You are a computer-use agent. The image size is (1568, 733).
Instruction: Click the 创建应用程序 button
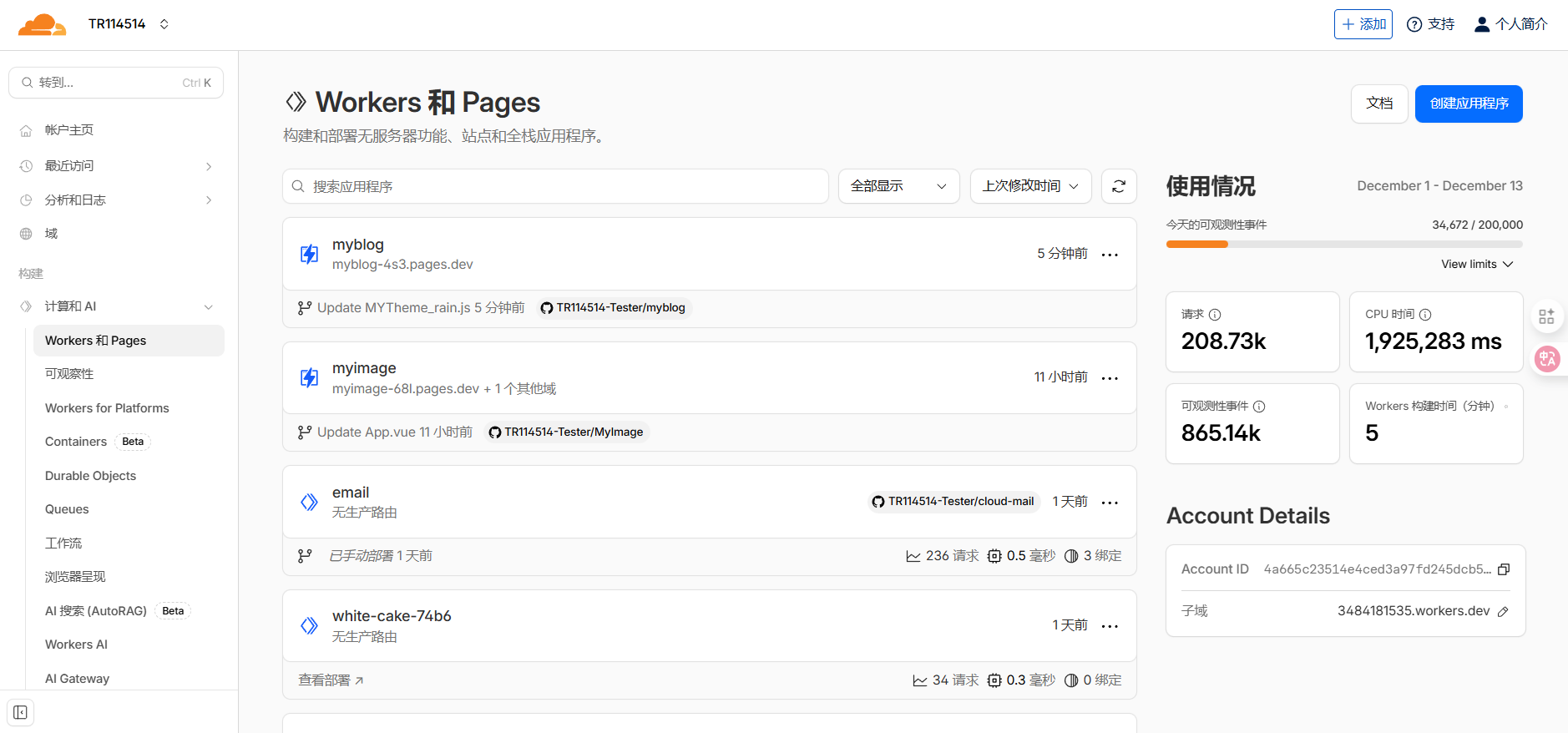coord(1468,104)
